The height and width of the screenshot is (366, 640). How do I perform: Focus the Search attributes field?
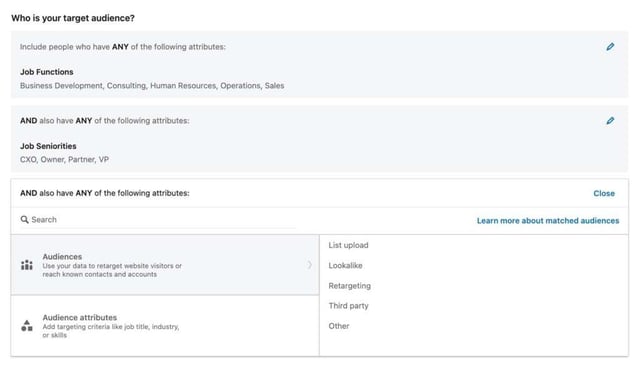coord(158,220)
